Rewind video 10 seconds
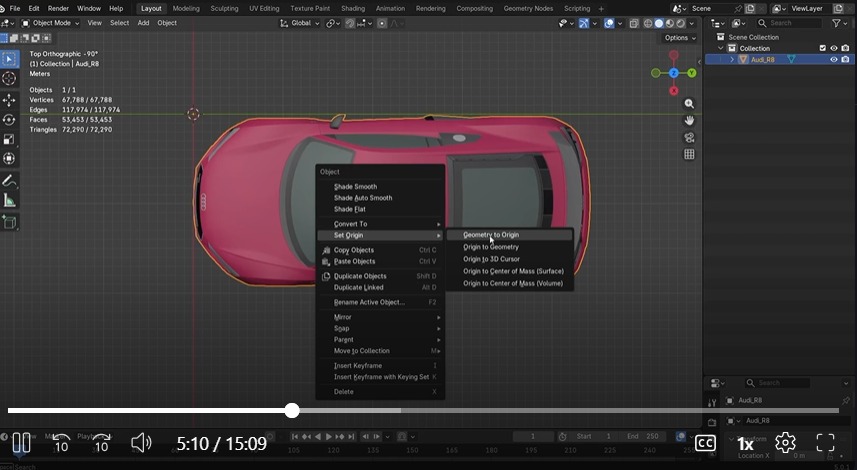The image size is (857, 470). coord(61,443)
